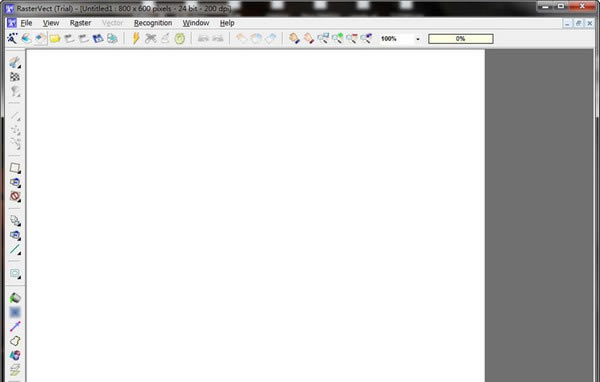Select the green diagonal line tool
Viewport: 600px width, 382px height.
15,250
